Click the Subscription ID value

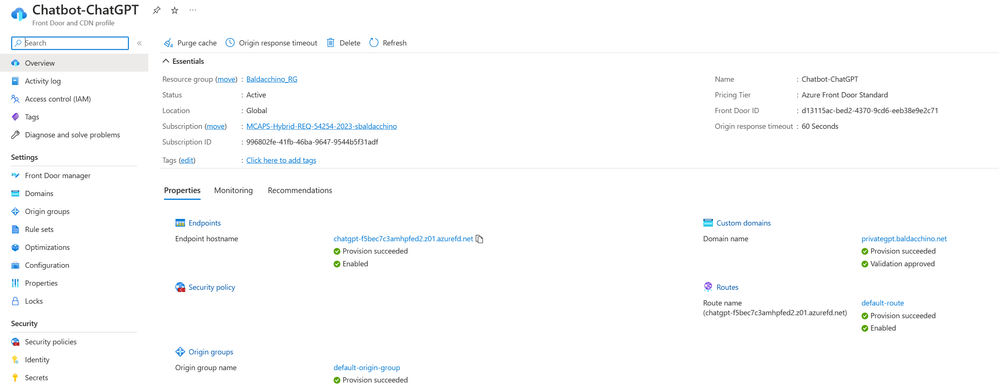(312, 142)
